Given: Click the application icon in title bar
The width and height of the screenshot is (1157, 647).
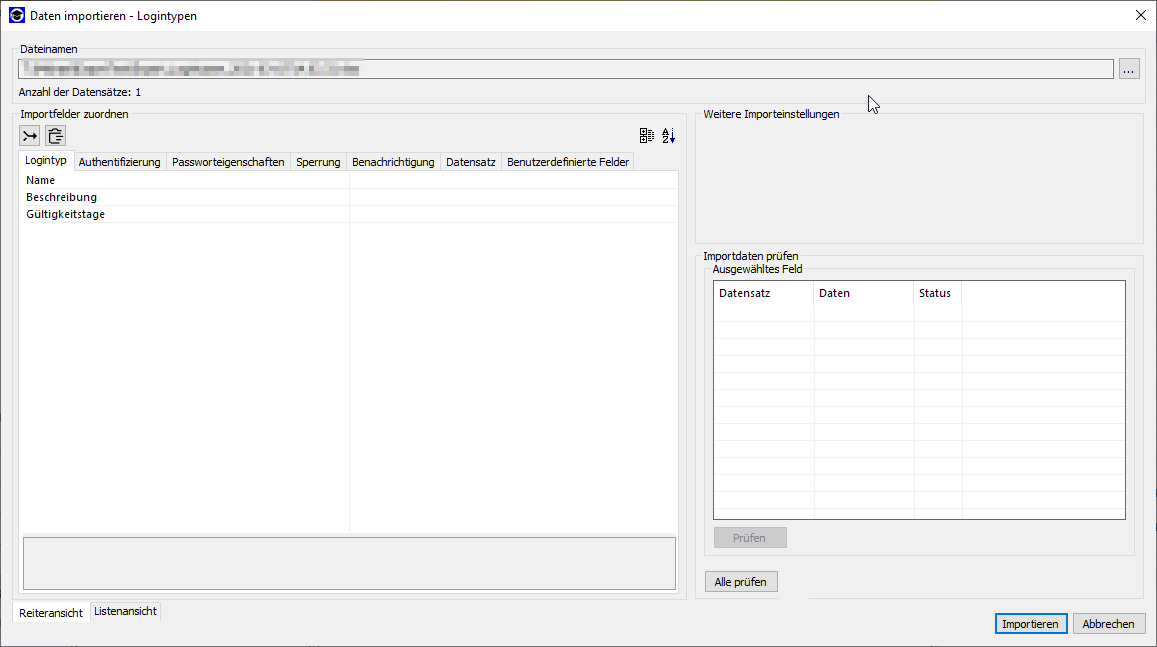Looking at the screenshot, I should 16,15.
